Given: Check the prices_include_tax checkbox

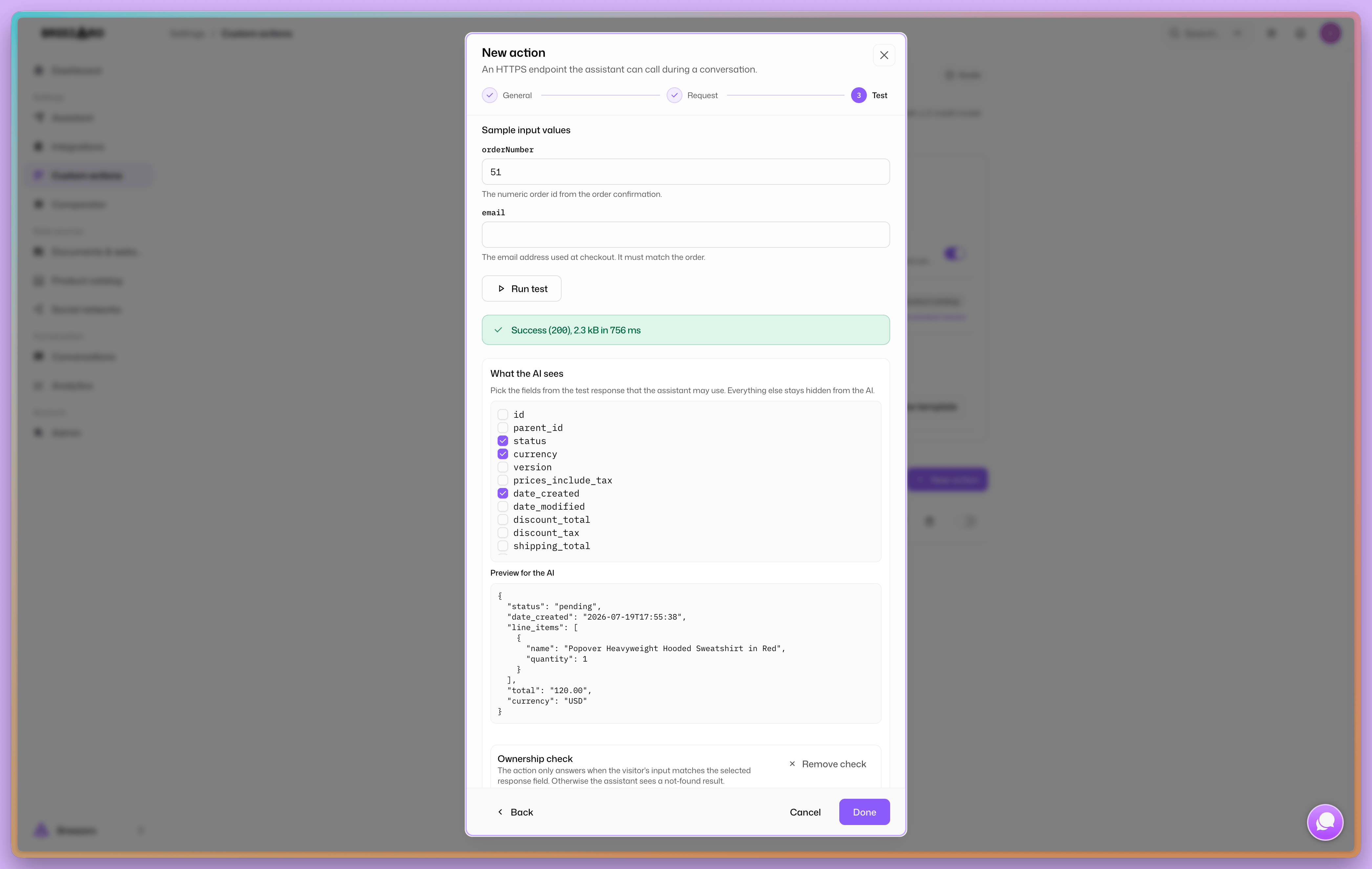Looking at the screenshot, I should pyautogui.click(x=503, y=480).
